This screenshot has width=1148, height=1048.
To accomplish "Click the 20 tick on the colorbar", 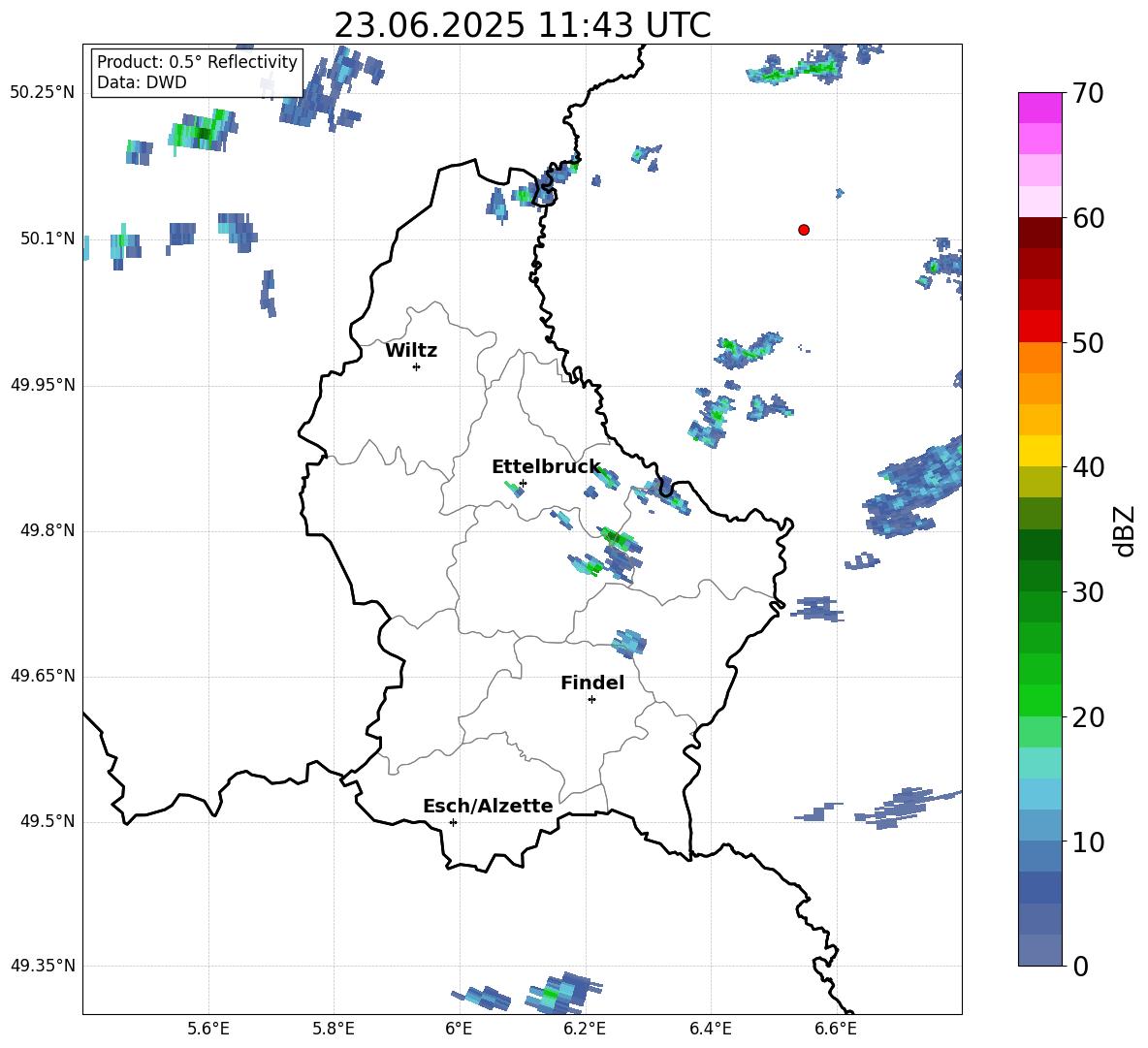I will (1087, 717).
